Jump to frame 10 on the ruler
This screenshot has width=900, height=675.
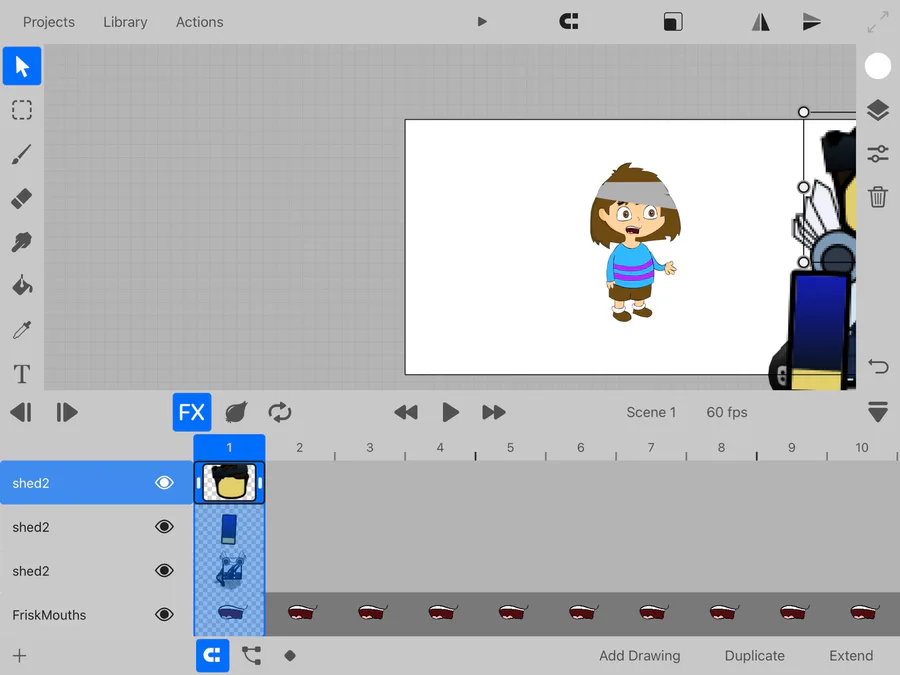click(862, 447)
